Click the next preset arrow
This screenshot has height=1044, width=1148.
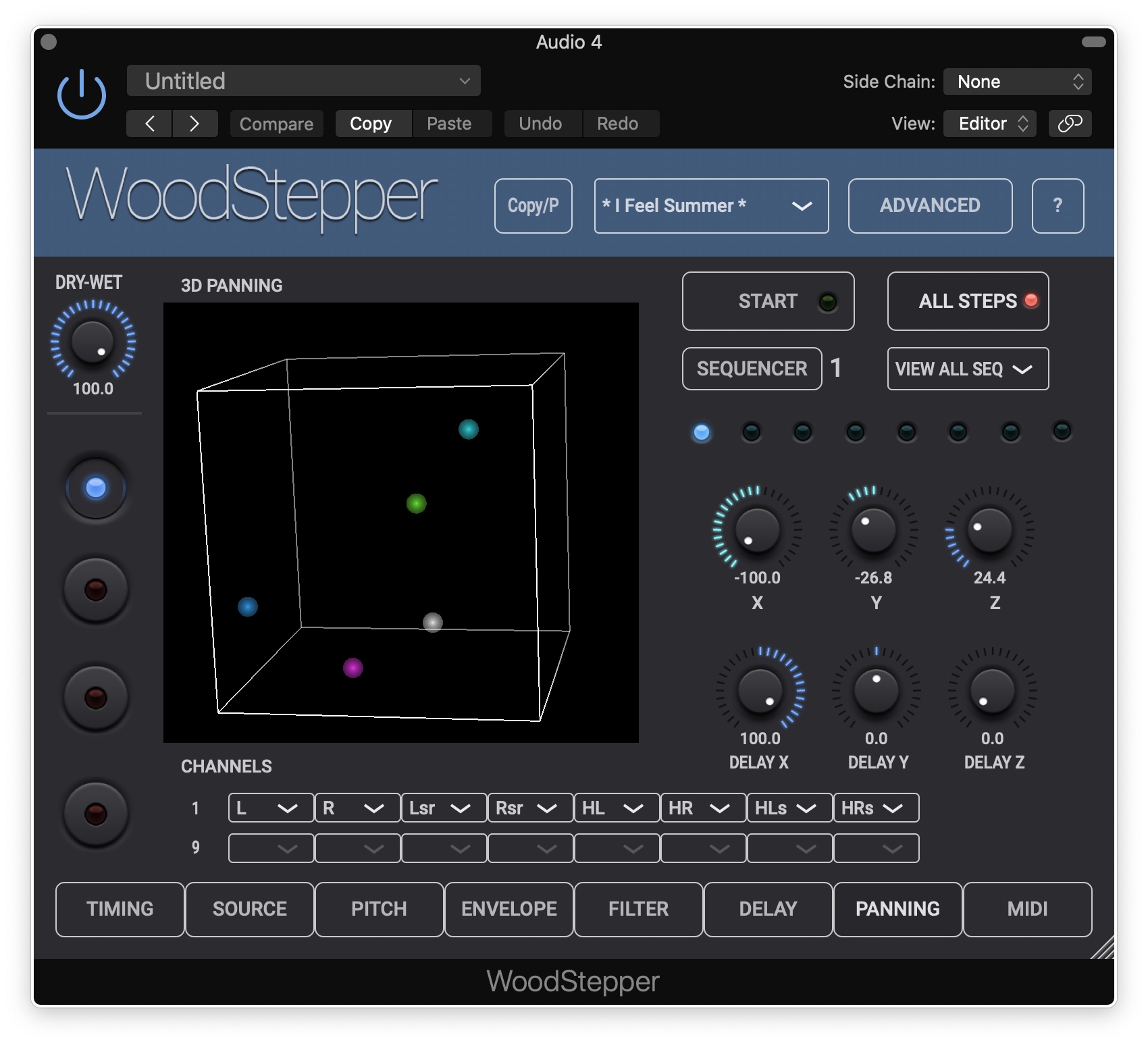coord(195,124)
